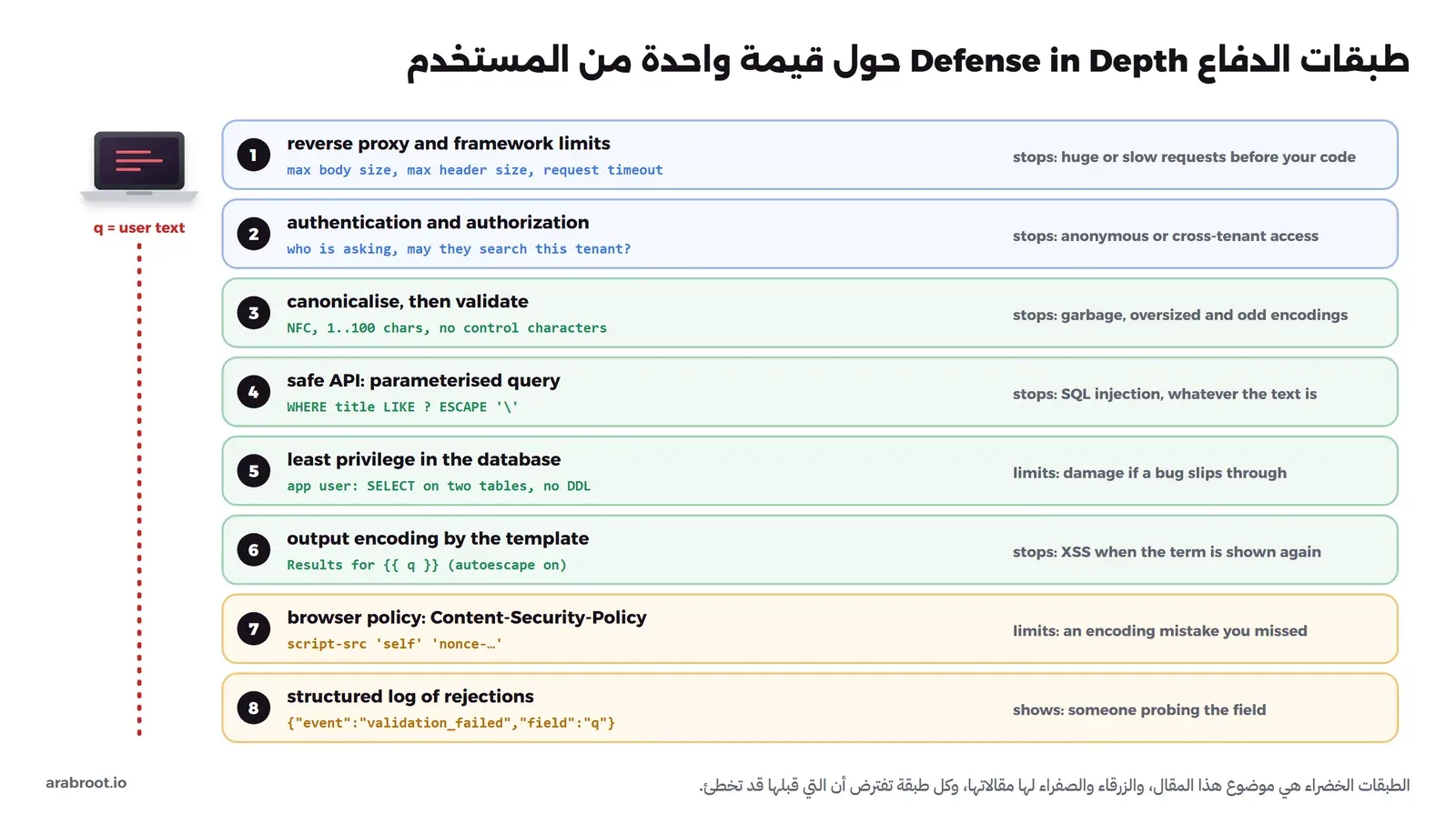Viewport: 1456px width, 824px height.
Task: Click the number 1 badge for reverse proxy
Action: pos(254,155)
